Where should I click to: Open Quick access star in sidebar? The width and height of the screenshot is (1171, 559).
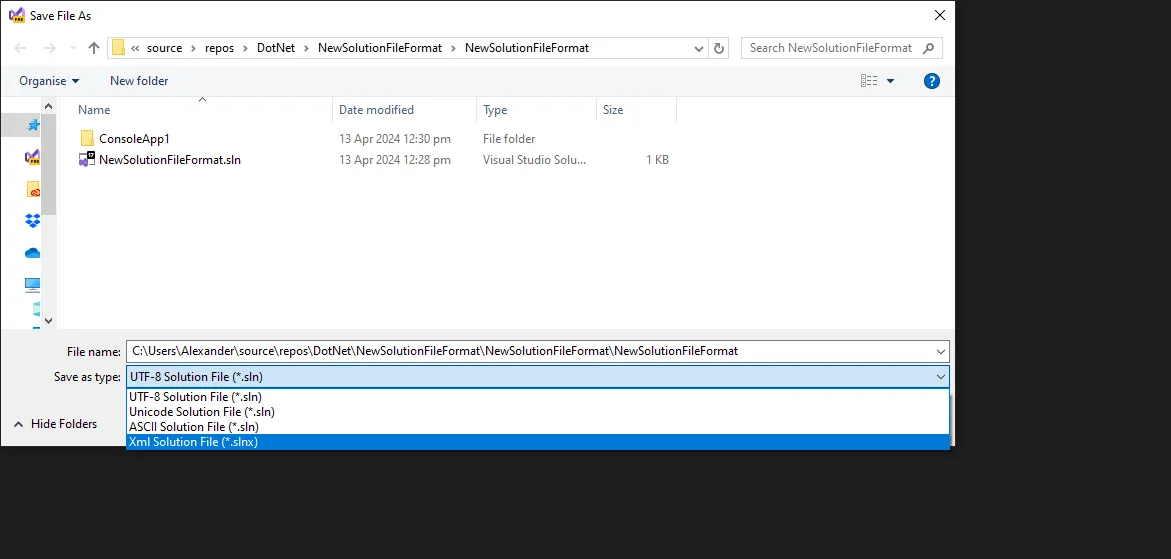point(33,125)
